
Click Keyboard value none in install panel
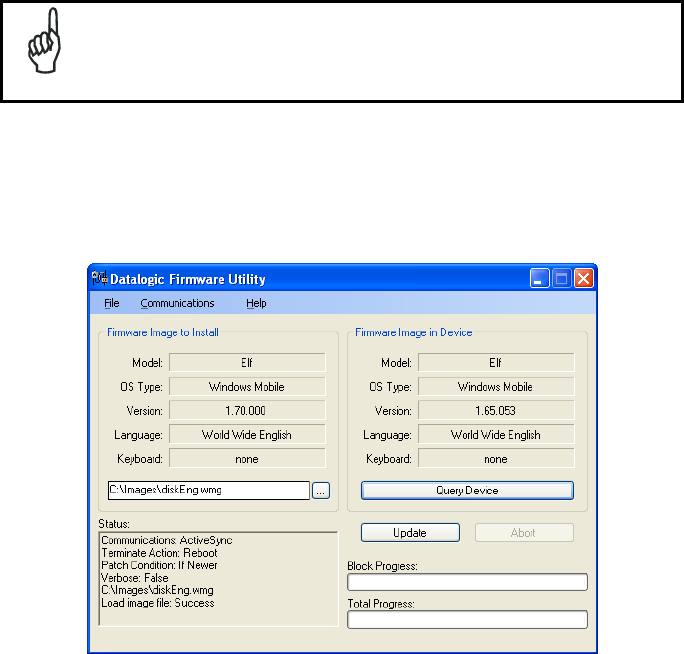click(x=247, y=459)
